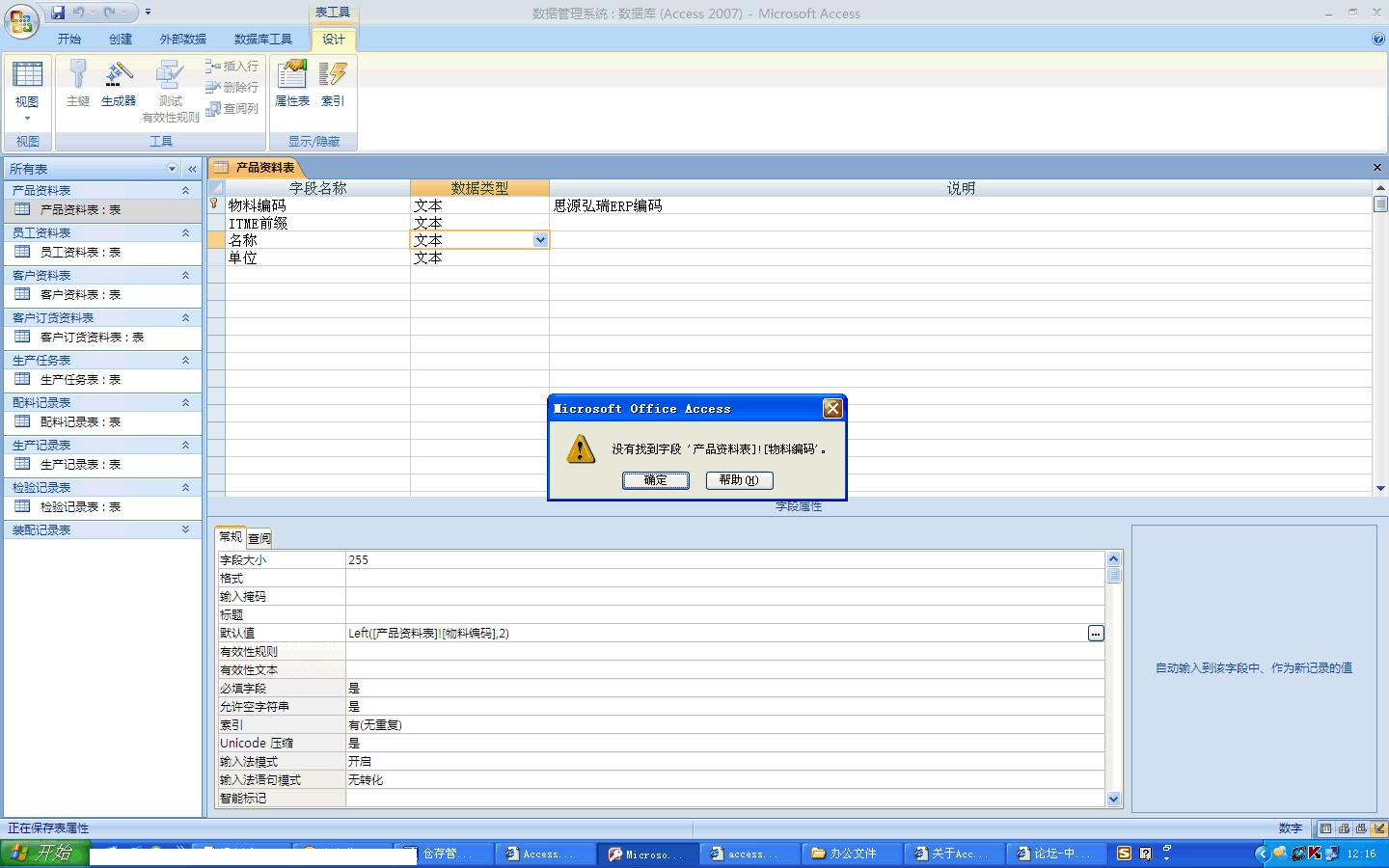This screenshot has height=868, width=1389.
Task: Switch to the 查阅 field properties tab
Action: coord(259,538)
